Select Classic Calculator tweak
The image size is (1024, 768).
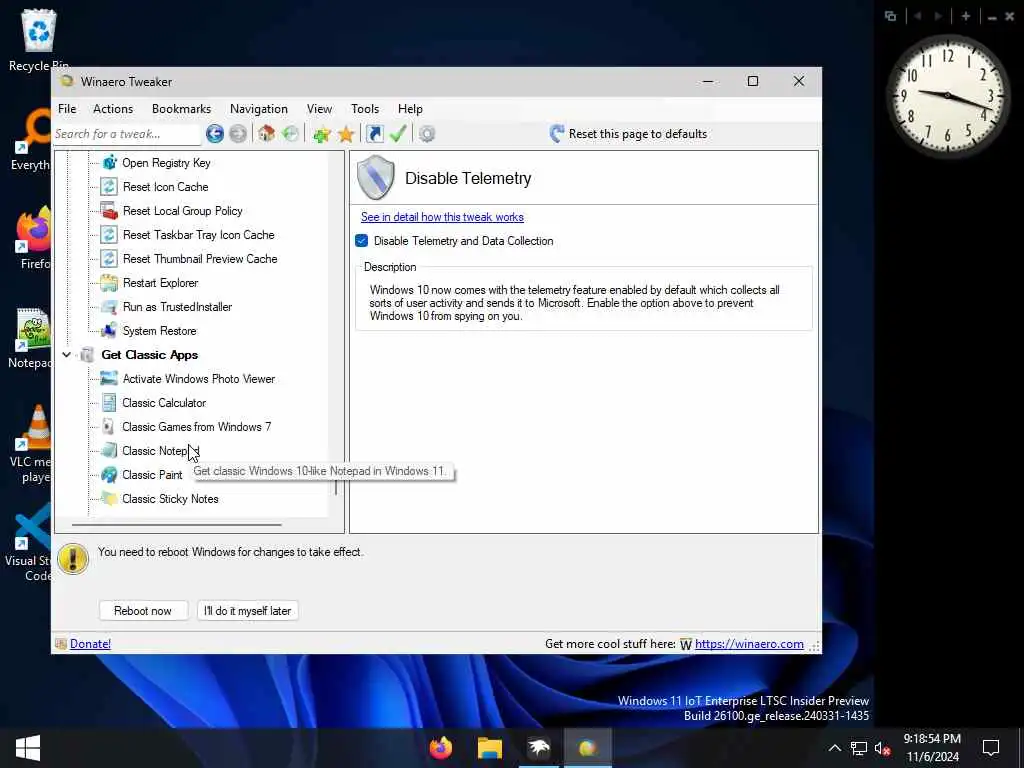click(x=164, y=403)
